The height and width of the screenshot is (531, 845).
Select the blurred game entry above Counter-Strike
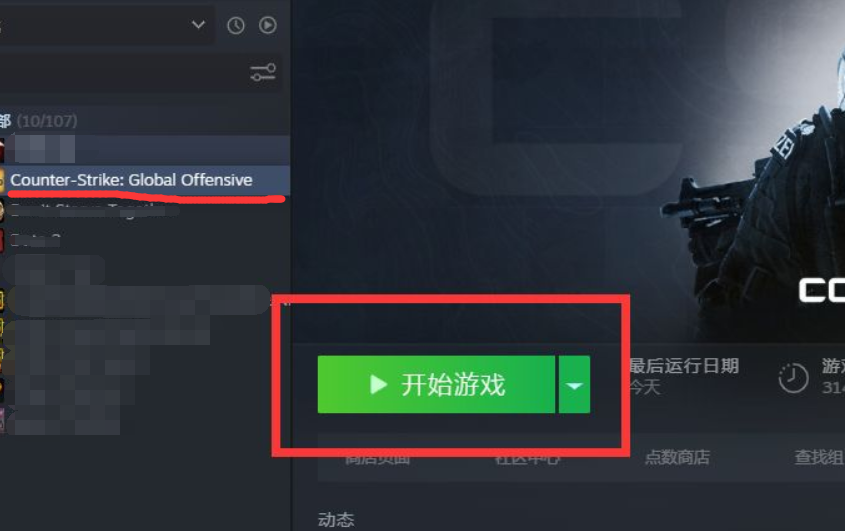pos(145,150)
